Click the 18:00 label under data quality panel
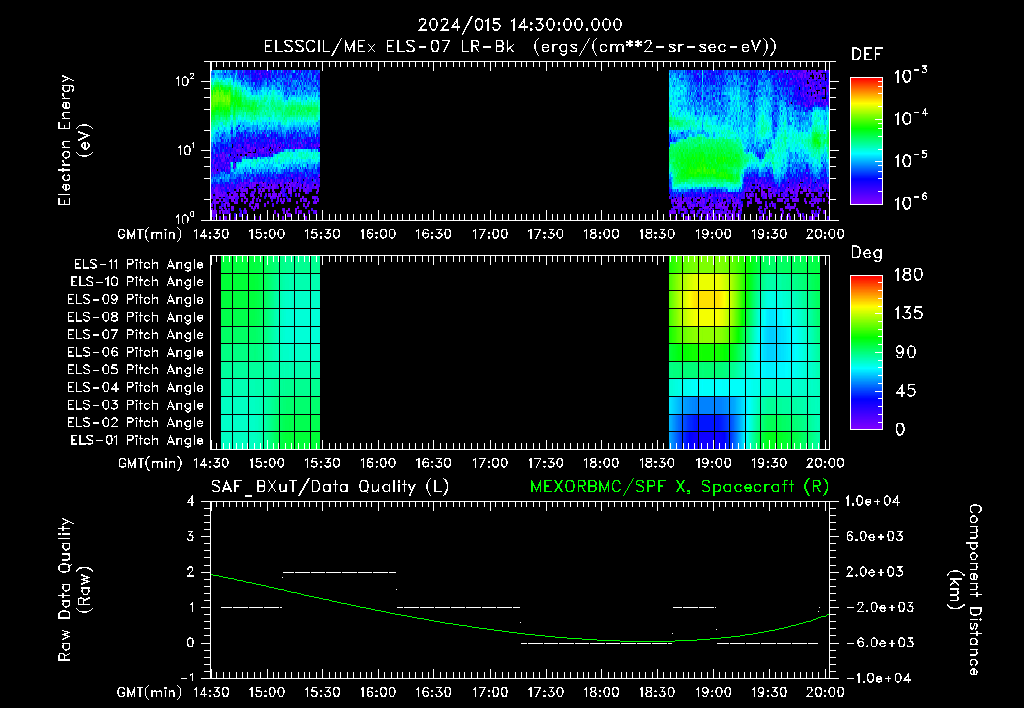This screenshot has height=708, width=1024. pyautogui.click(x=601, y=692)
